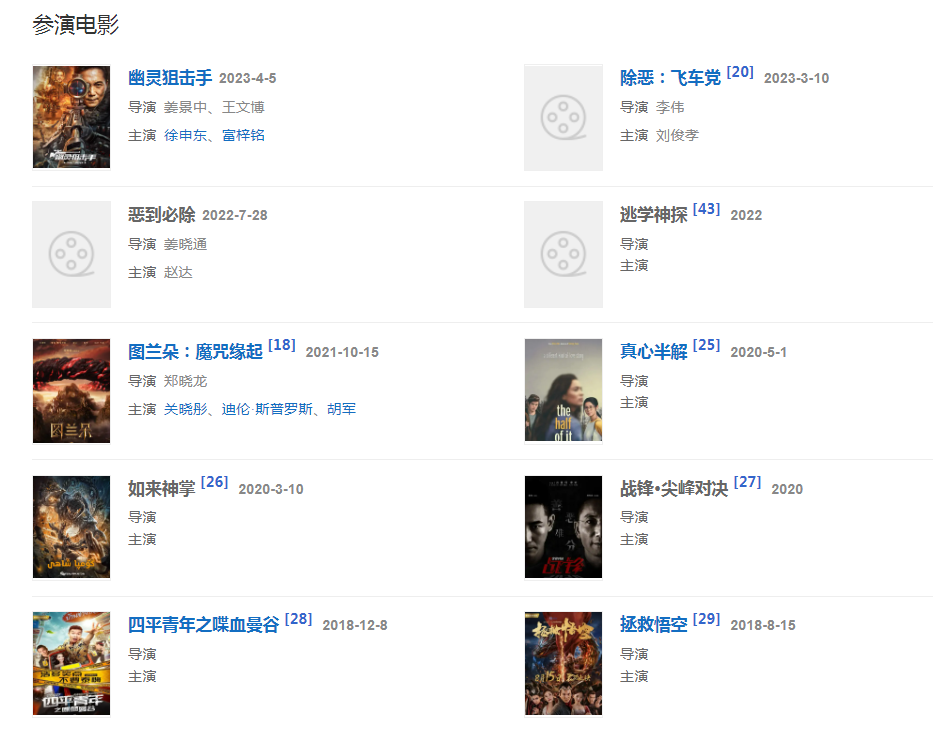Viewport: 933px width, 729px height.
Task: Open the 战锋•尖峰对决 poster thumbnail
Action: coord(563,527)
